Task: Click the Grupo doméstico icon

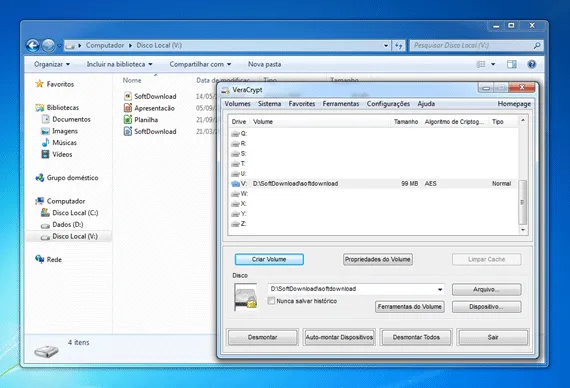Action: pos(39,178)
